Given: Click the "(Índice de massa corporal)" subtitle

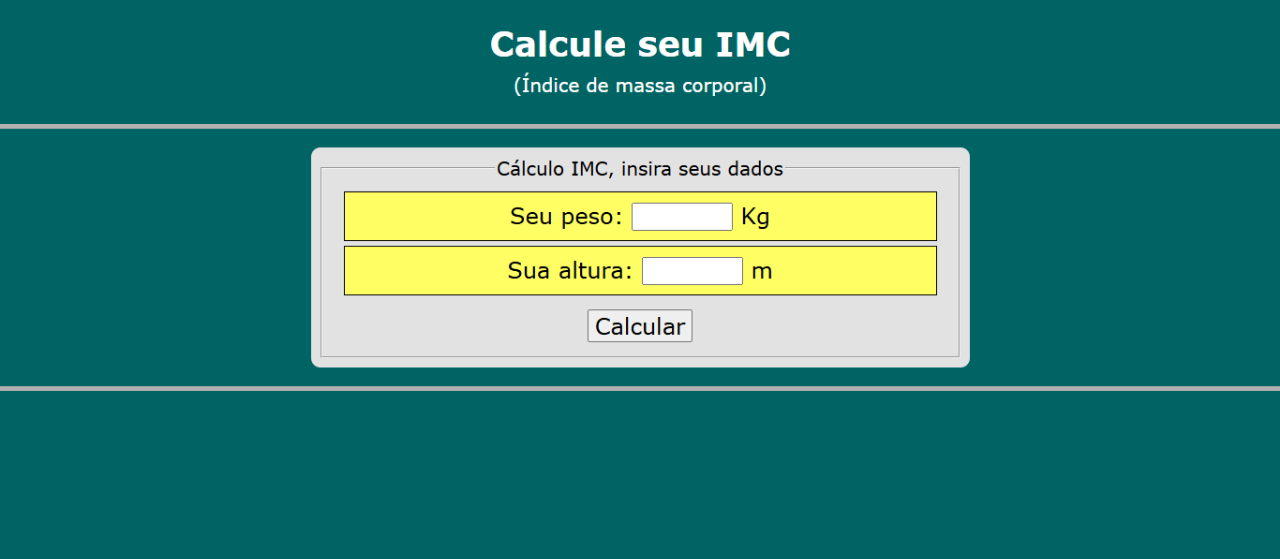Looking at the screenshot, I should [640, 86].
